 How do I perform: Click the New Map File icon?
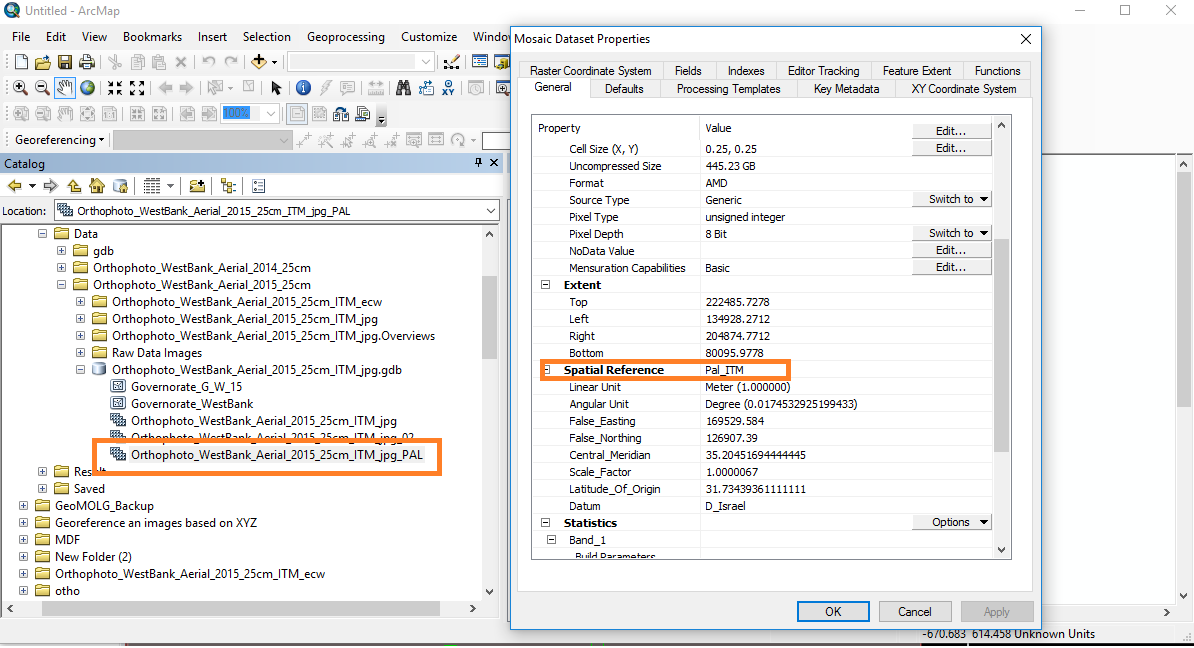pyautogui.click(x=21, y=62)
